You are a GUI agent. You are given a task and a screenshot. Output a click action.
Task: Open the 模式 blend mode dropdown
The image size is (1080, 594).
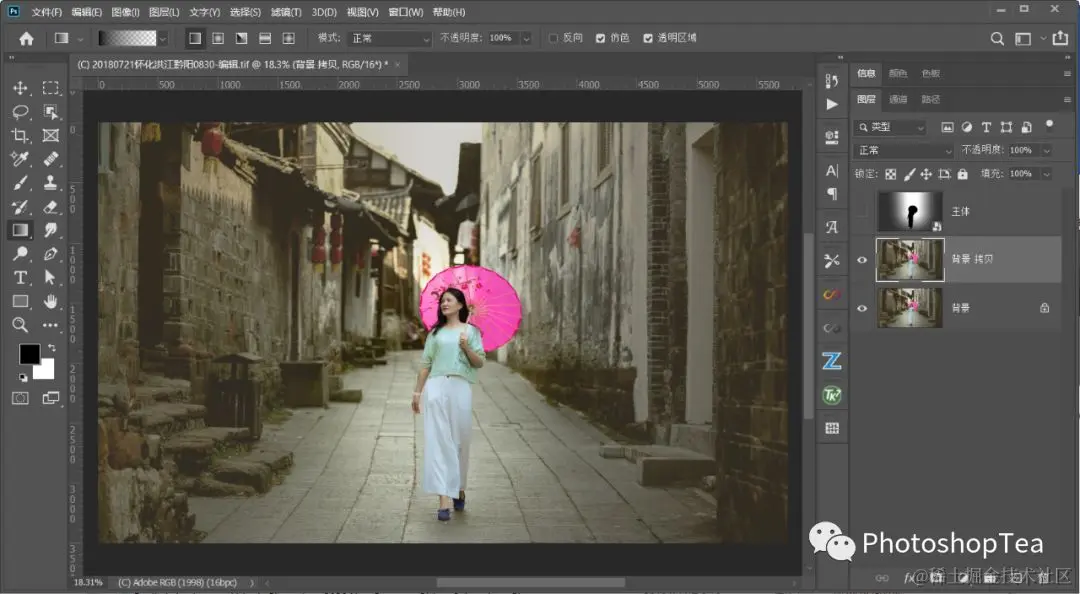pos(390,39)
